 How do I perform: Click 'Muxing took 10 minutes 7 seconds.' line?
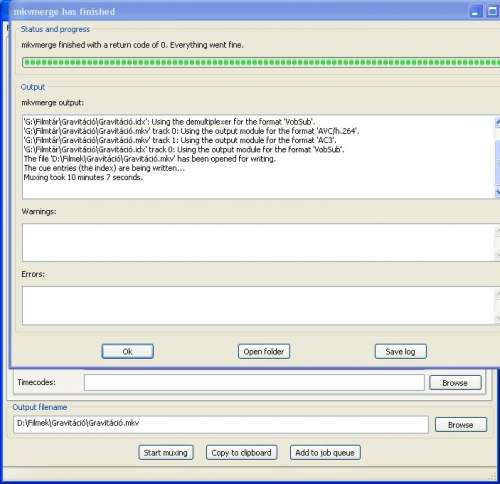pos(83,177)
